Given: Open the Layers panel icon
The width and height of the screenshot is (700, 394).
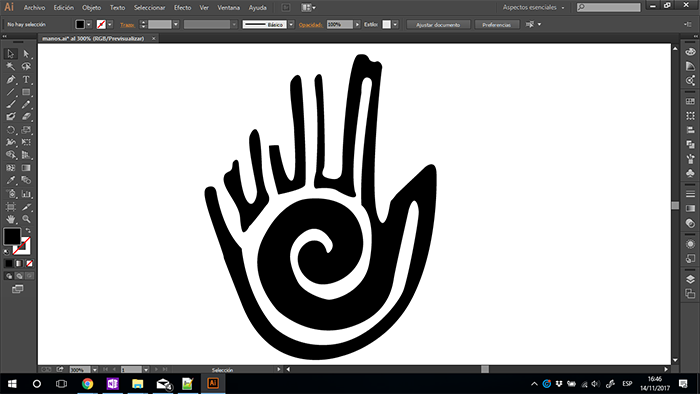Looking at the screenshot, I should 690,279.
